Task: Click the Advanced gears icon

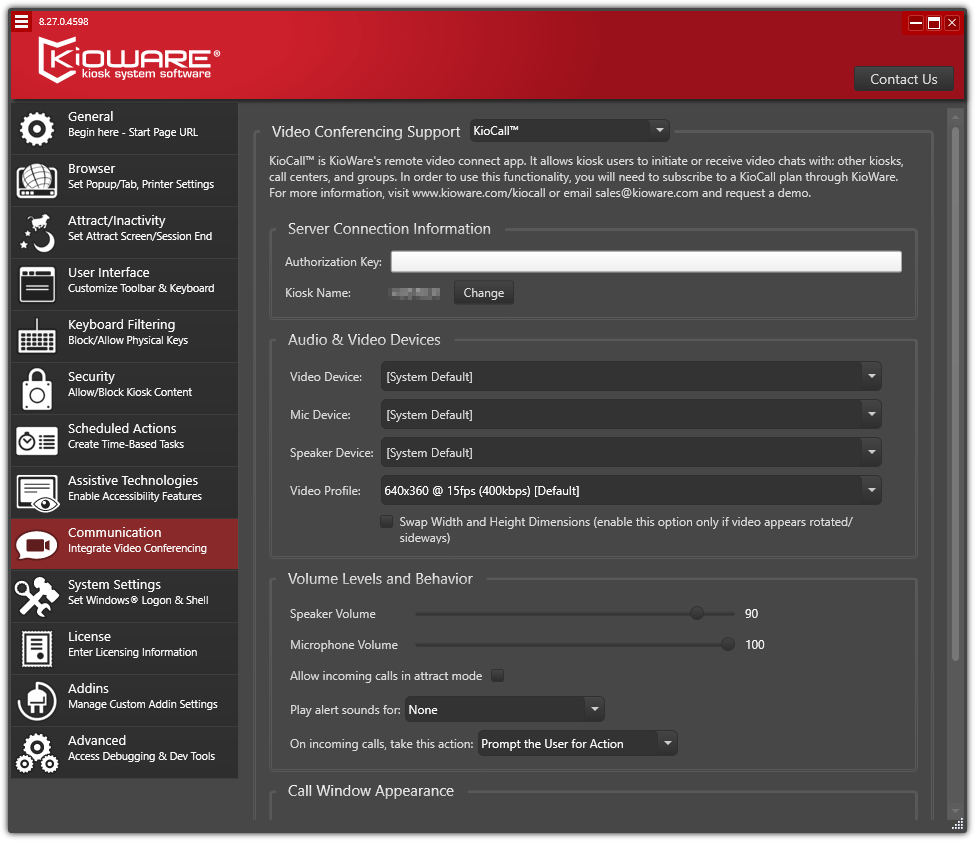Action: 37,753
